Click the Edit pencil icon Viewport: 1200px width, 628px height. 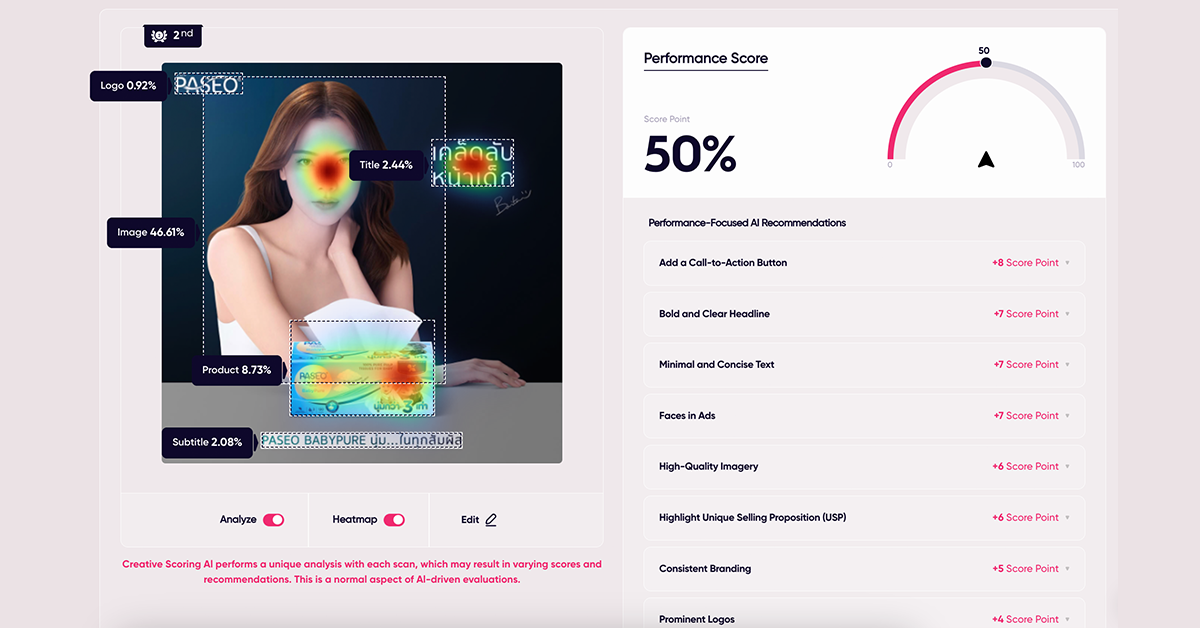491,520
